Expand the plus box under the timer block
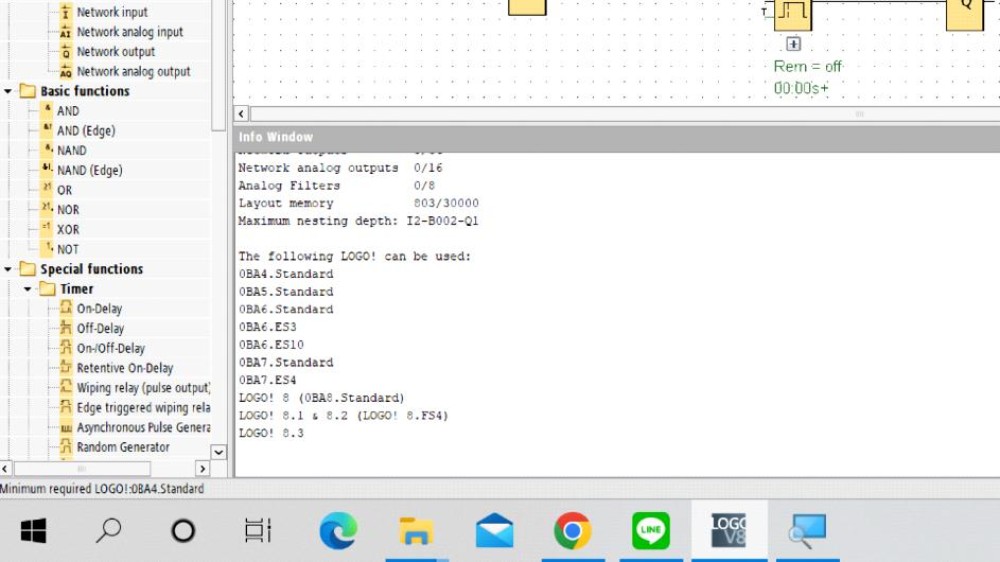This screenshot has height=562, width=1000. (793, 44)
